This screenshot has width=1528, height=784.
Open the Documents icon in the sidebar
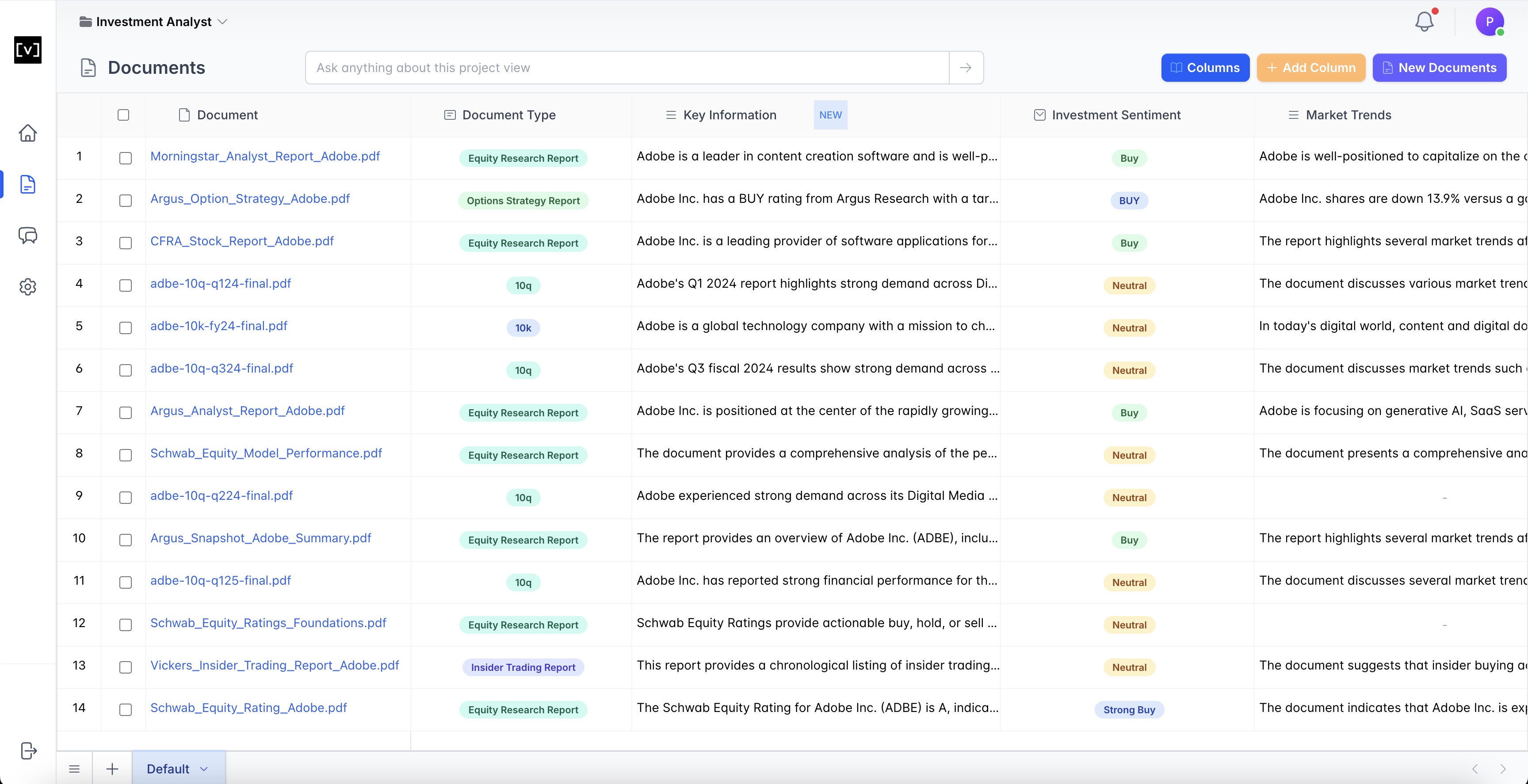pos(28,184)
